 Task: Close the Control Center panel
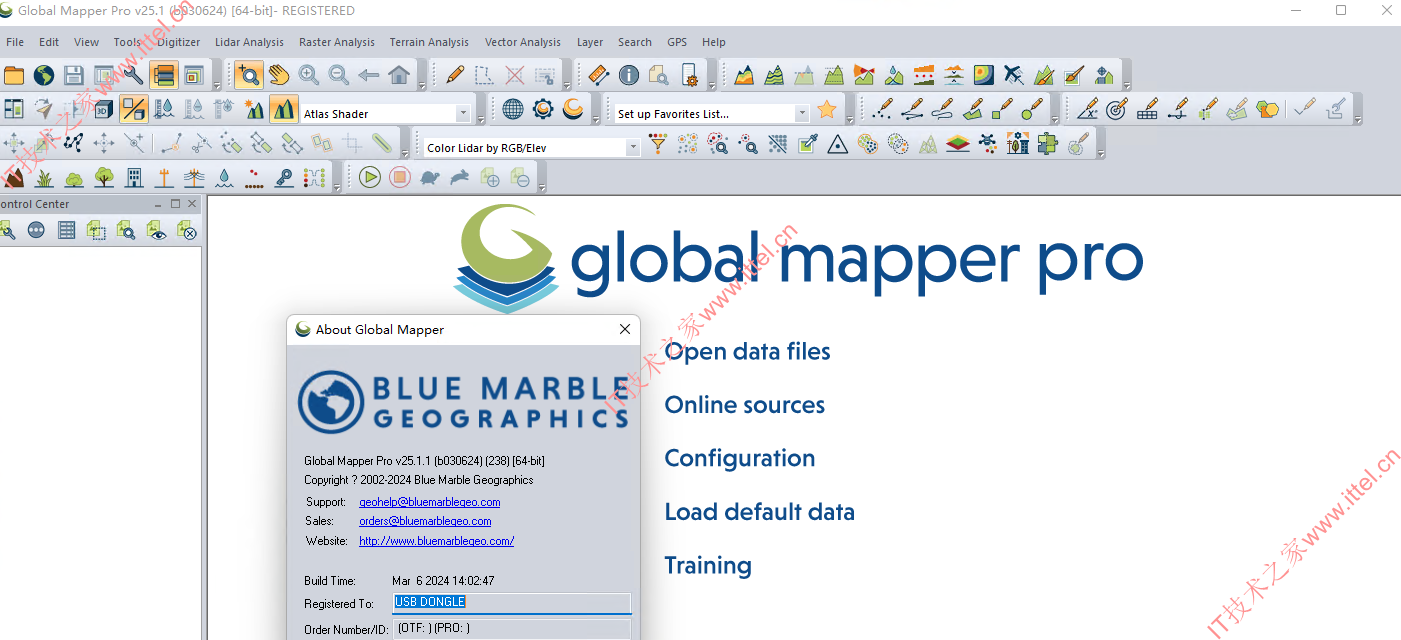tap(192, 204)
